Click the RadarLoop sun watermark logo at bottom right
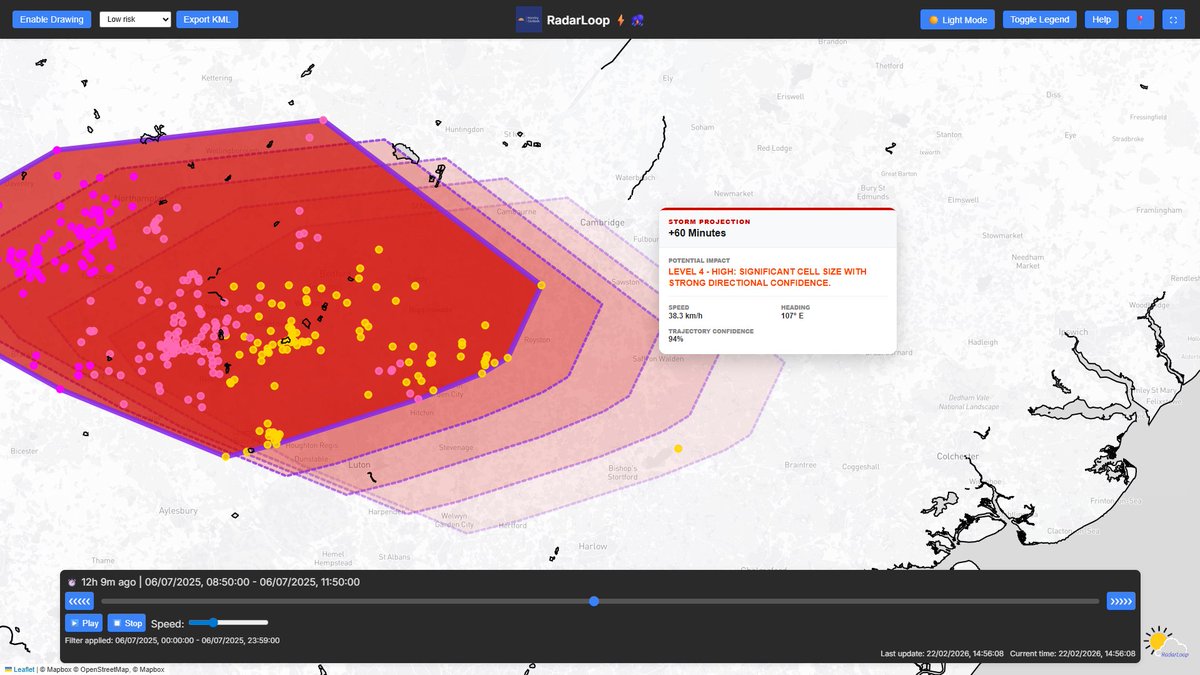Viewport: 1200px width, 675px height. 1166,643
